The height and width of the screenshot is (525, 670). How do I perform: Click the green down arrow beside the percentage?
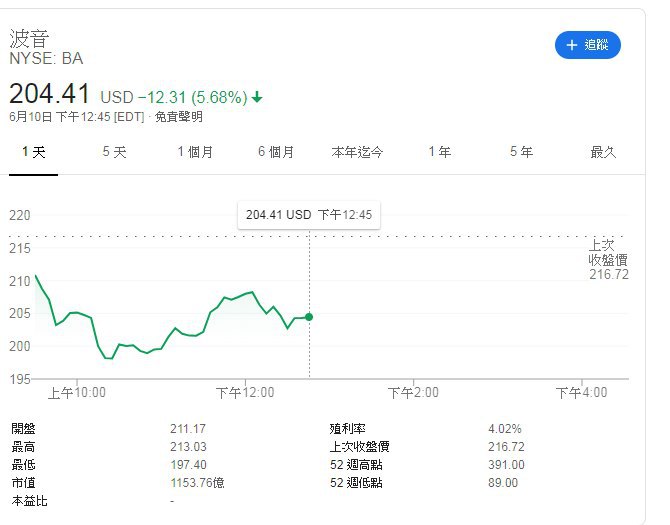coord(257,97)
